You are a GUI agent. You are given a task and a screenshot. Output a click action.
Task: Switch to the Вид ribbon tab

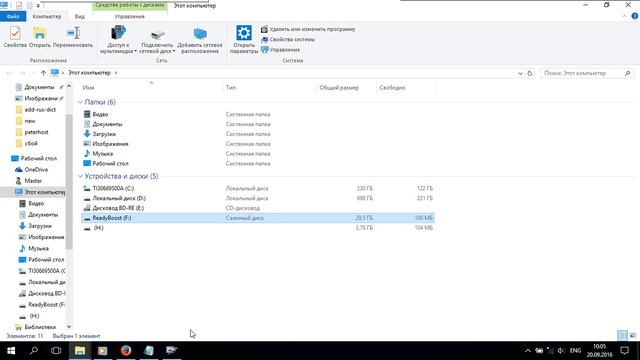[80, 16]
